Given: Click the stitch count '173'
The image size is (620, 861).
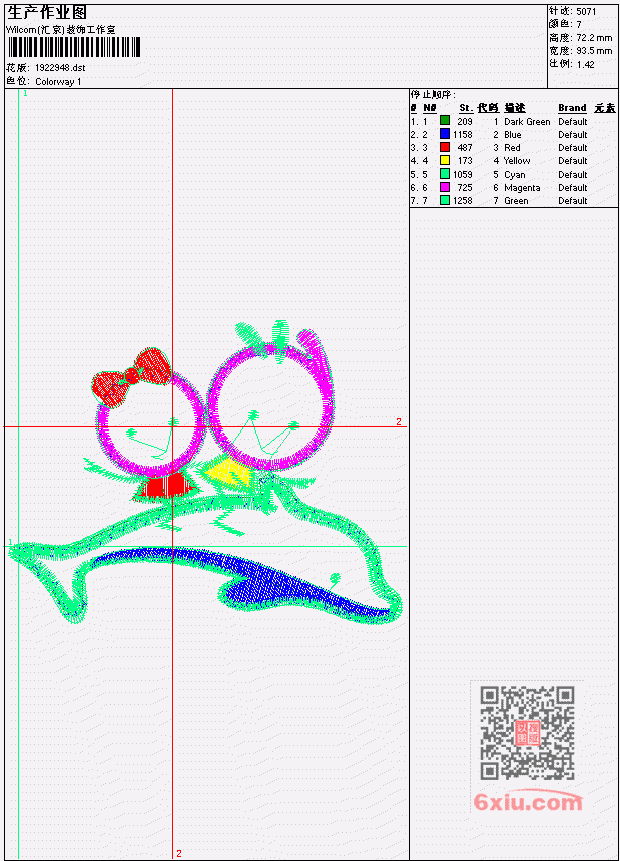Looking at the screenshot, I should (465, 161).
